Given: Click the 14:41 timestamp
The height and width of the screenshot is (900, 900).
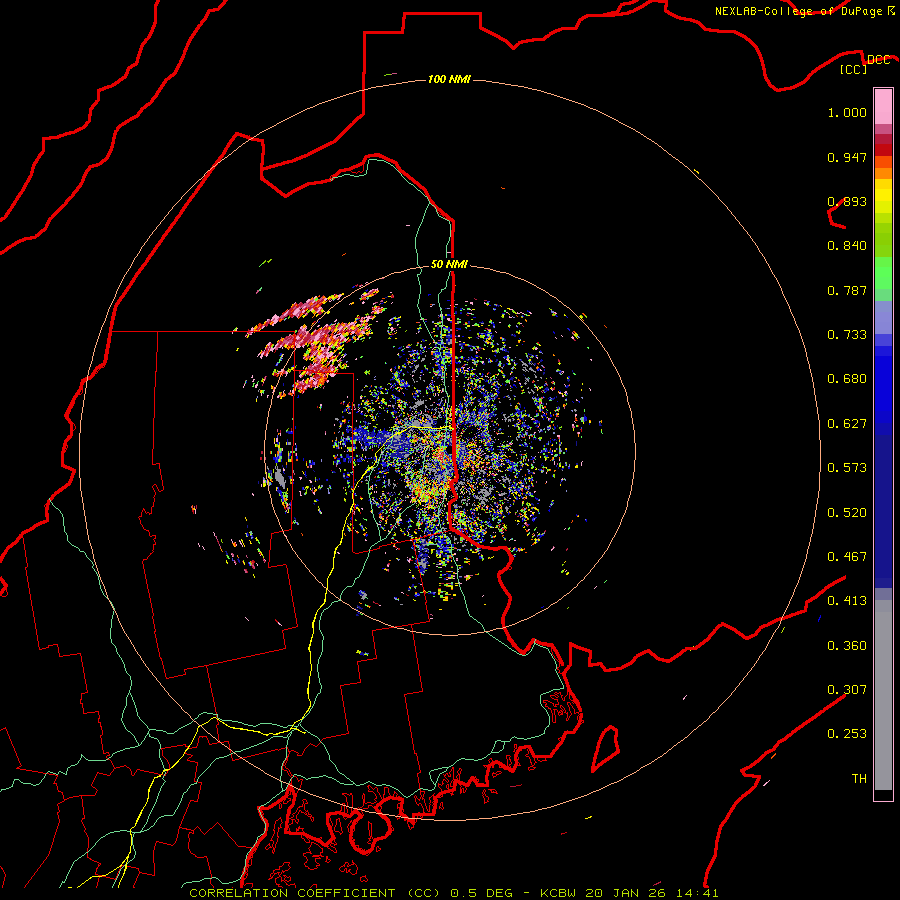Looking at the screenshot, I should [697, 893].
